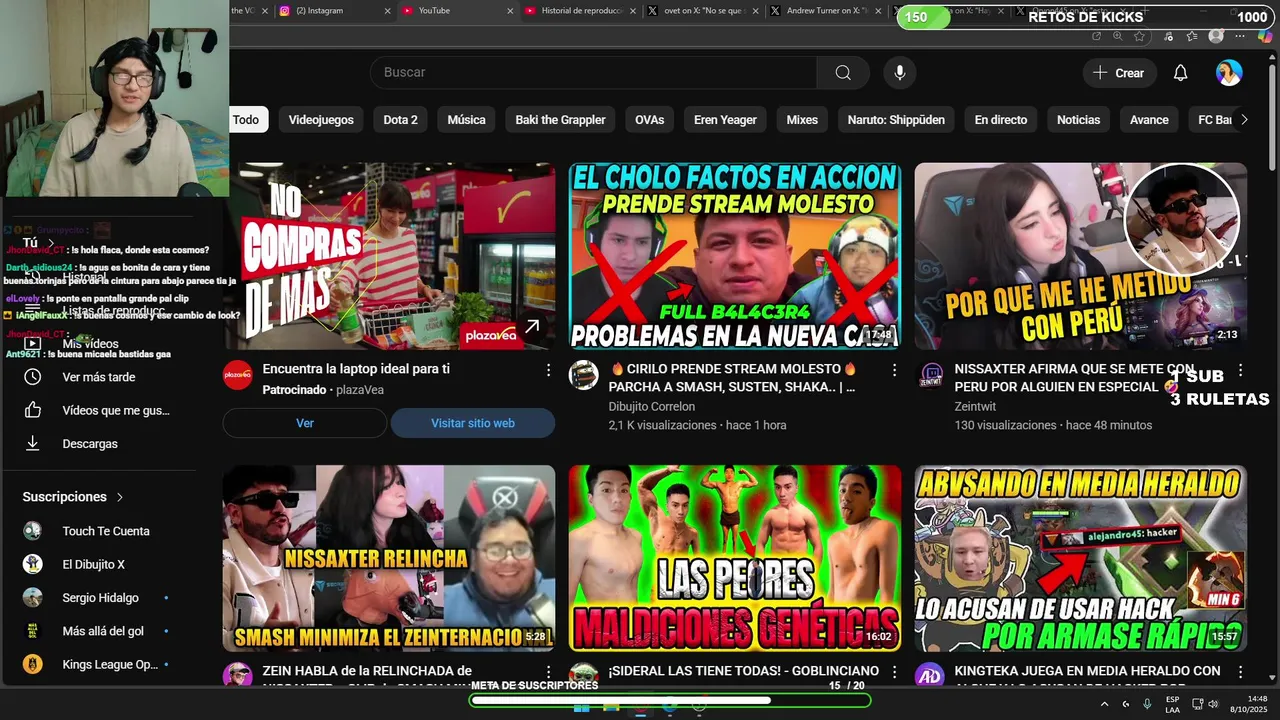Click the El Dibujito X subscription avatar
Screen dimensions: 1280x720
tap(33, 564)
